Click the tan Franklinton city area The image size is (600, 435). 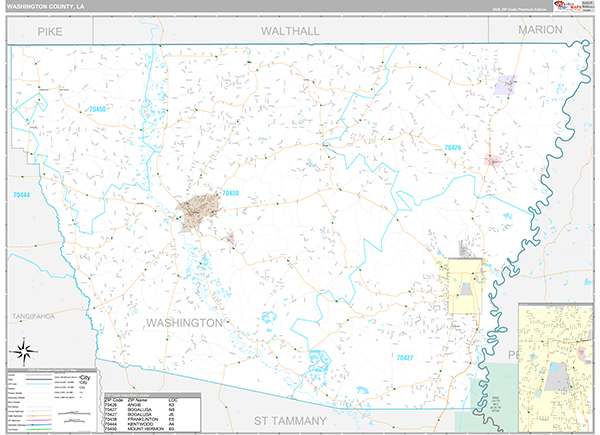(197, 211)
